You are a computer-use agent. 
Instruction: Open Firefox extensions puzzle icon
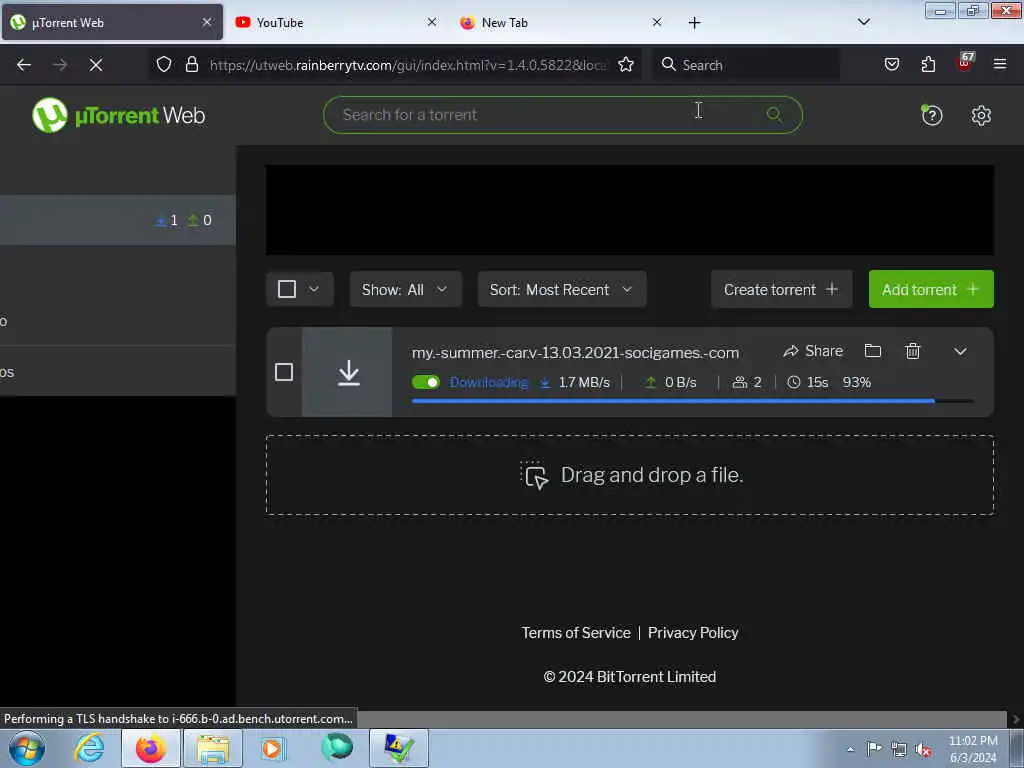(928, 64)
